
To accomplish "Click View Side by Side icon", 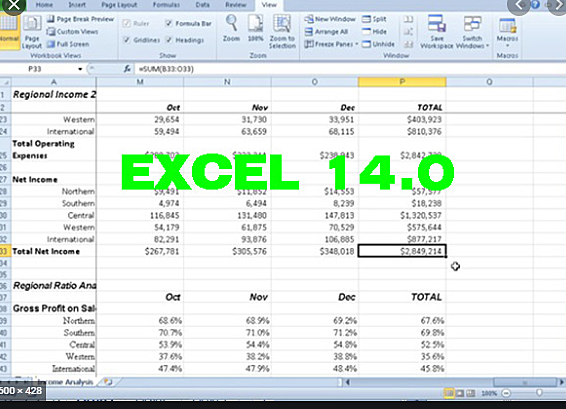I will (408, 19).
